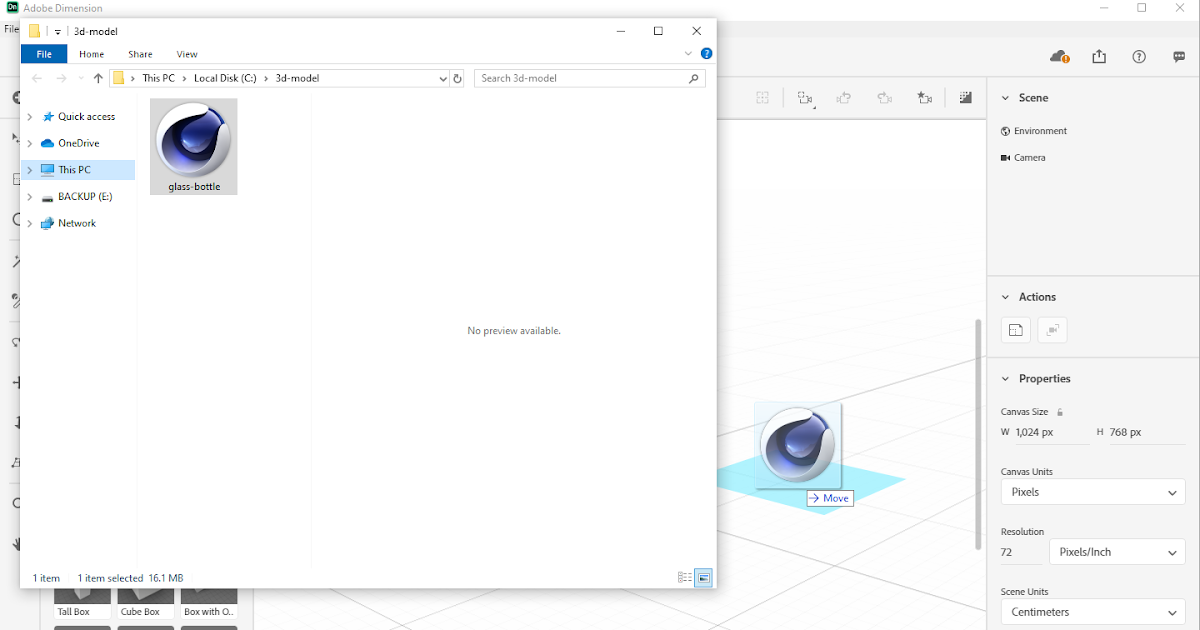Click the Explorer help icon
1200x630 pixels.
tap(706, 54)
